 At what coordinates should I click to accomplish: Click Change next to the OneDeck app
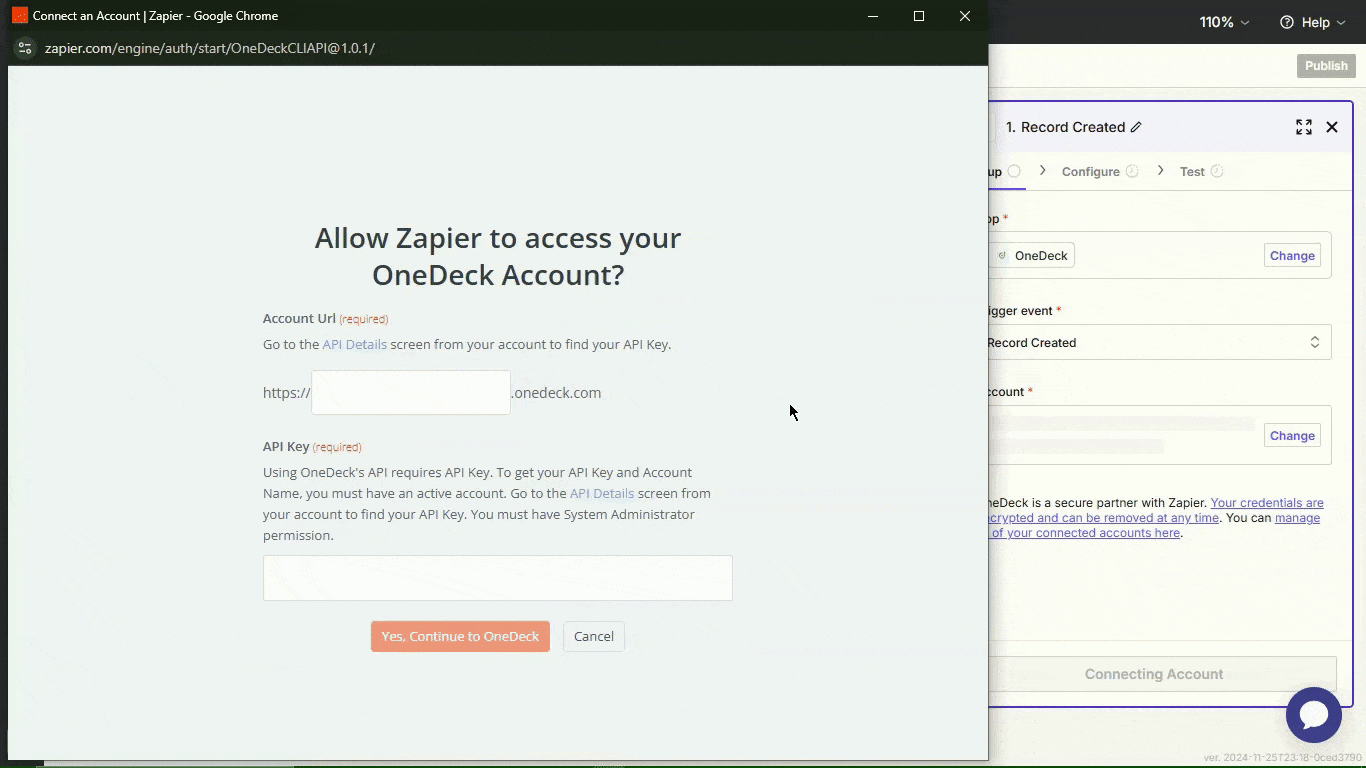[x=1292, y=256]
